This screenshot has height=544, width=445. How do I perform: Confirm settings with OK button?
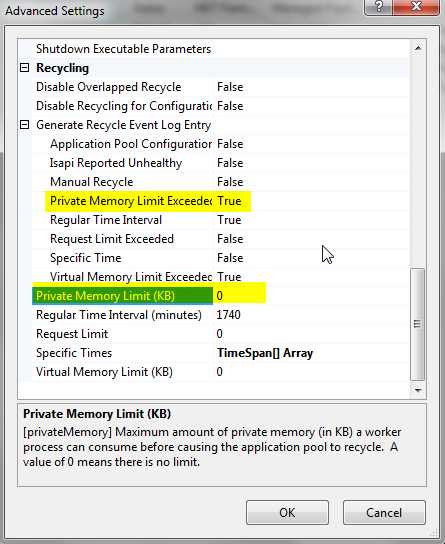[287, 512]
